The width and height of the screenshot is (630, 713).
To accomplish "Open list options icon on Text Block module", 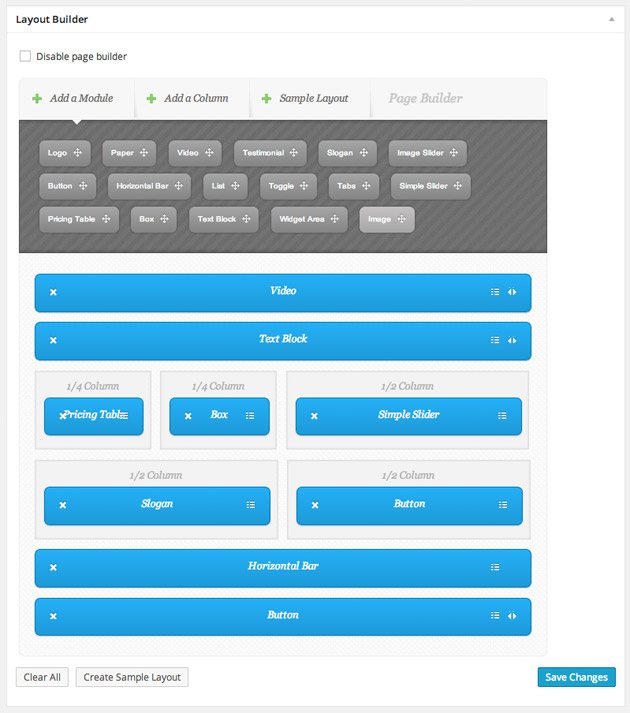I will (495, 340).
